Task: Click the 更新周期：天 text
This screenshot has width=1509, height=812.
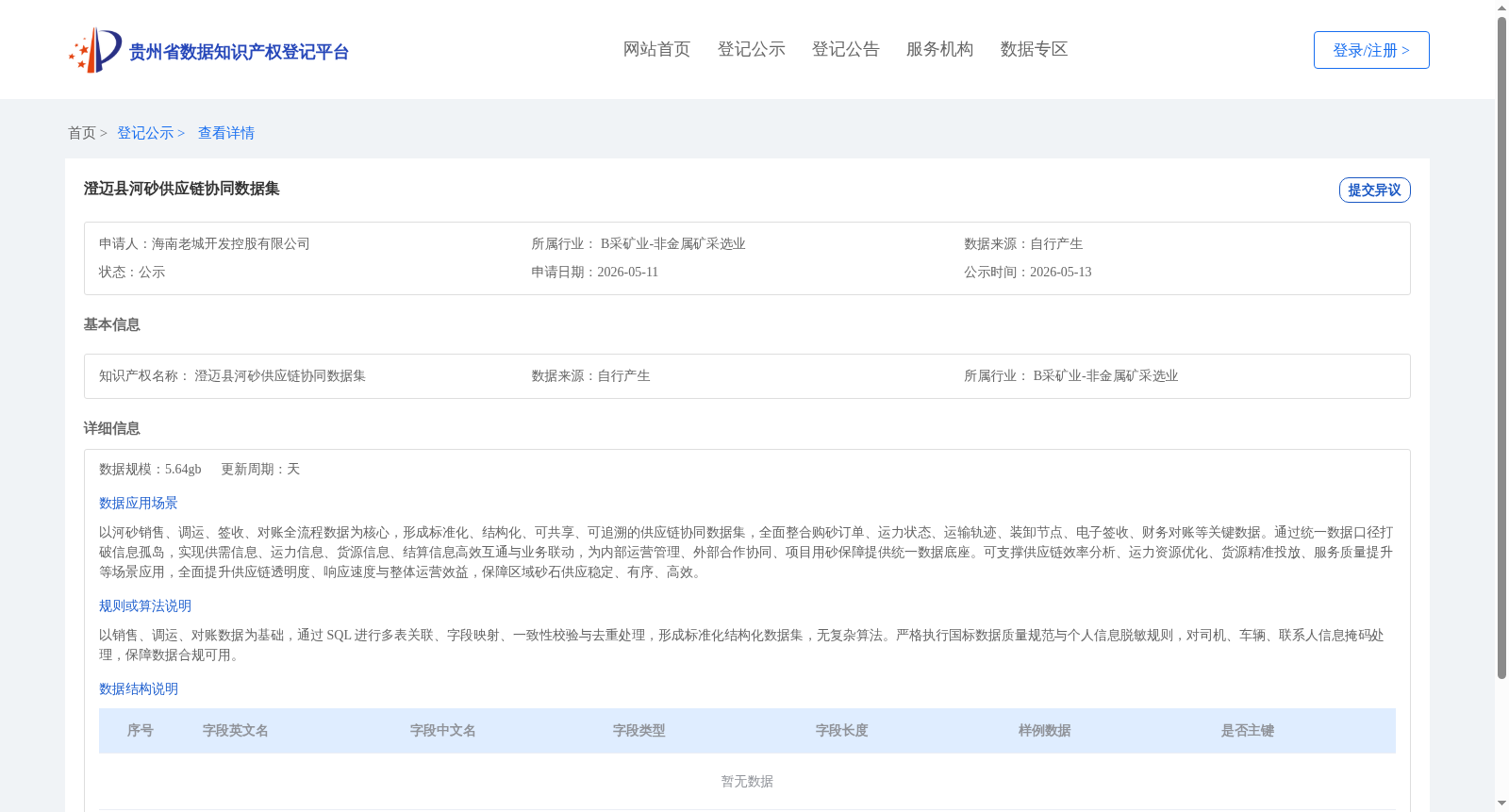Action: [x=260, y=469]
